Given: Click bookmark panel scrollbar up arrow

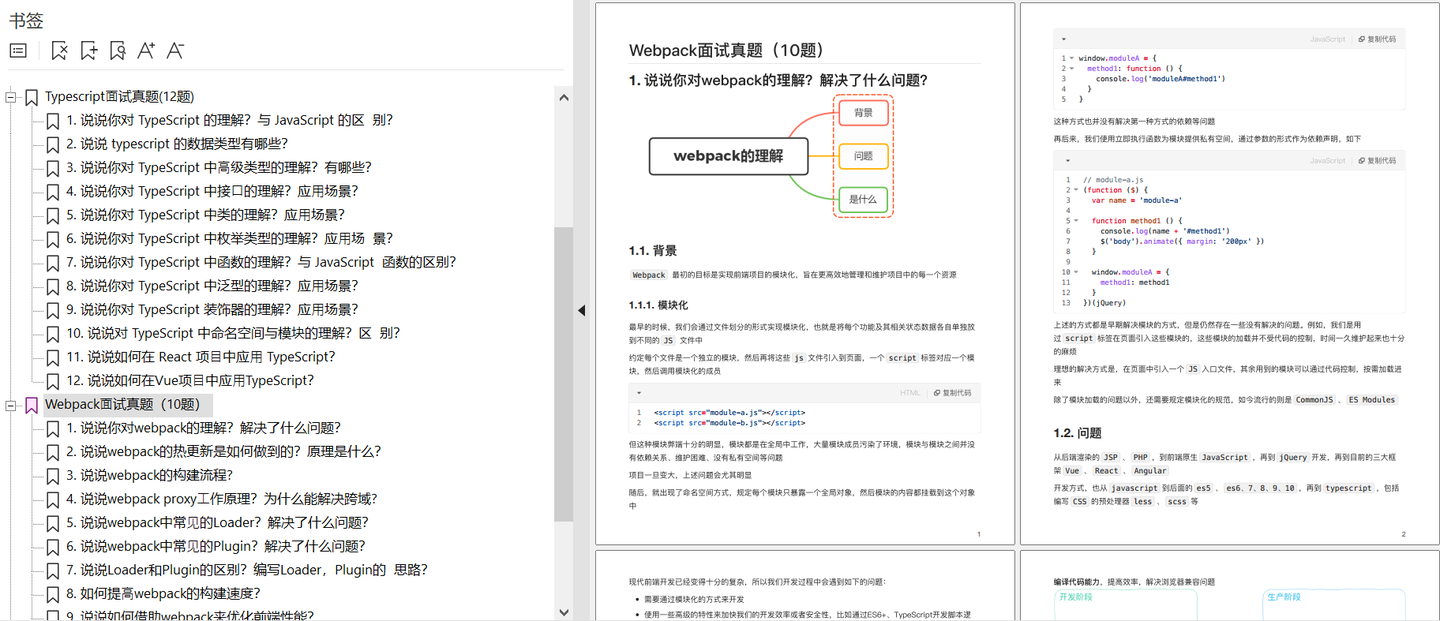Looking at the screenshot, I should click(x=564, y=98).
